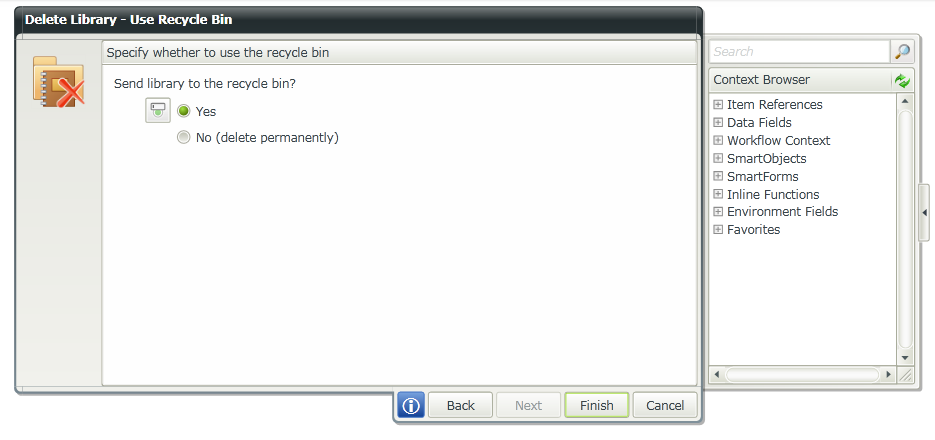Image resolution: width=935 pixels, height=440 pixels.
Task: Expand the Data Fields node
Action: tap(718, 123)
